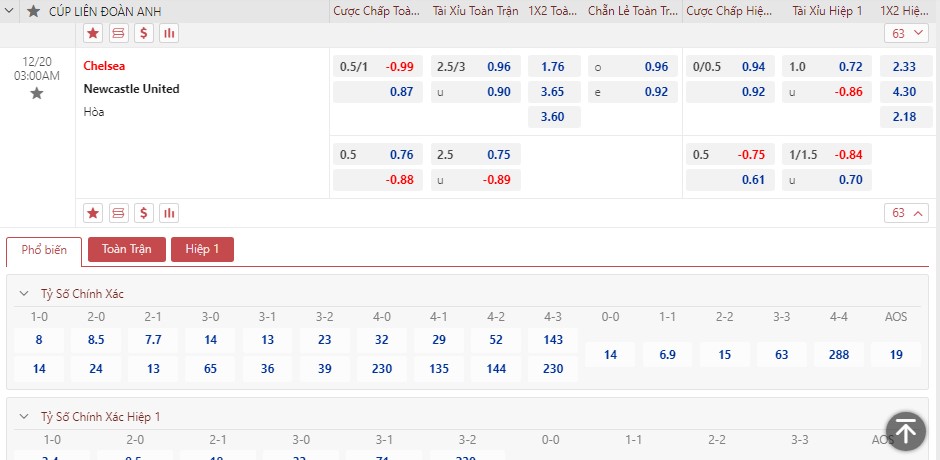Select first half under odds -0.86
The image size is (940, 460).
[827, 92]
